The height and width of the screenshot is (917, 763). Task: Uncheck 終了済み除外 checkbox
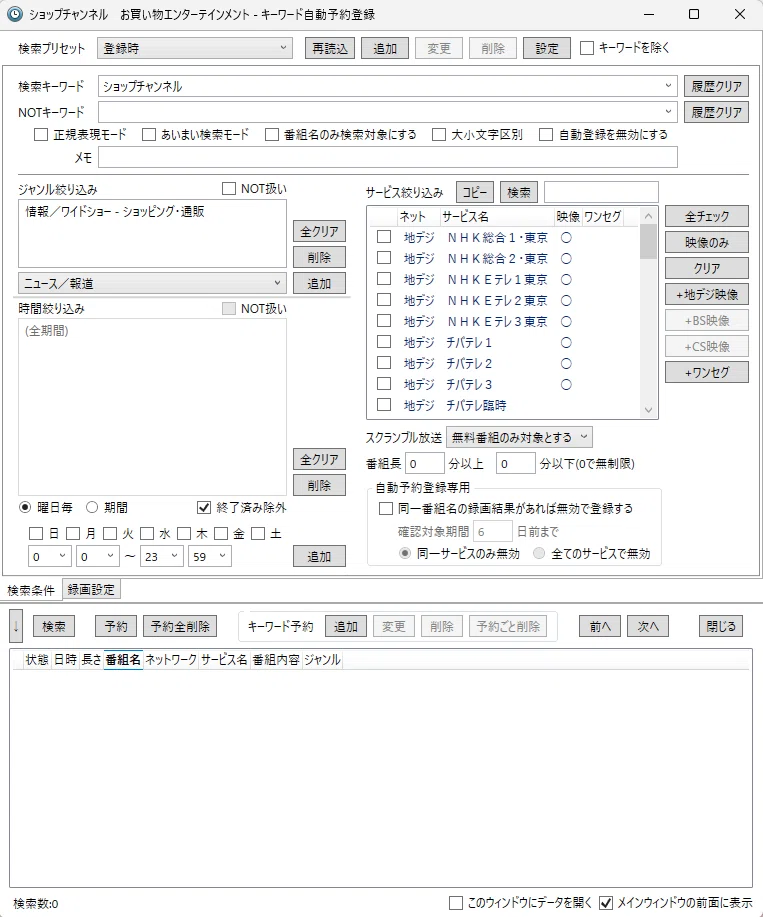[203, 507]
